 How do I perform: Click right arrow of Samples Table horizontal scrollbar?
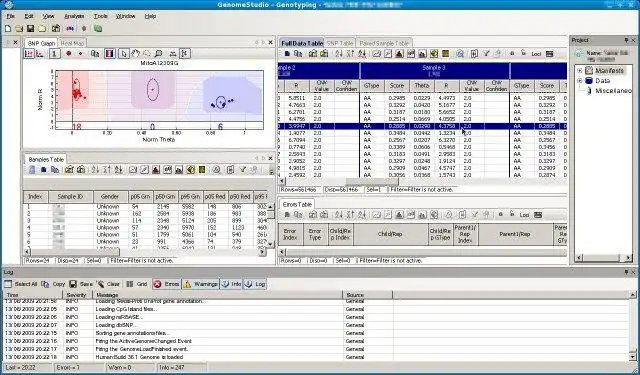click(262, 253)
